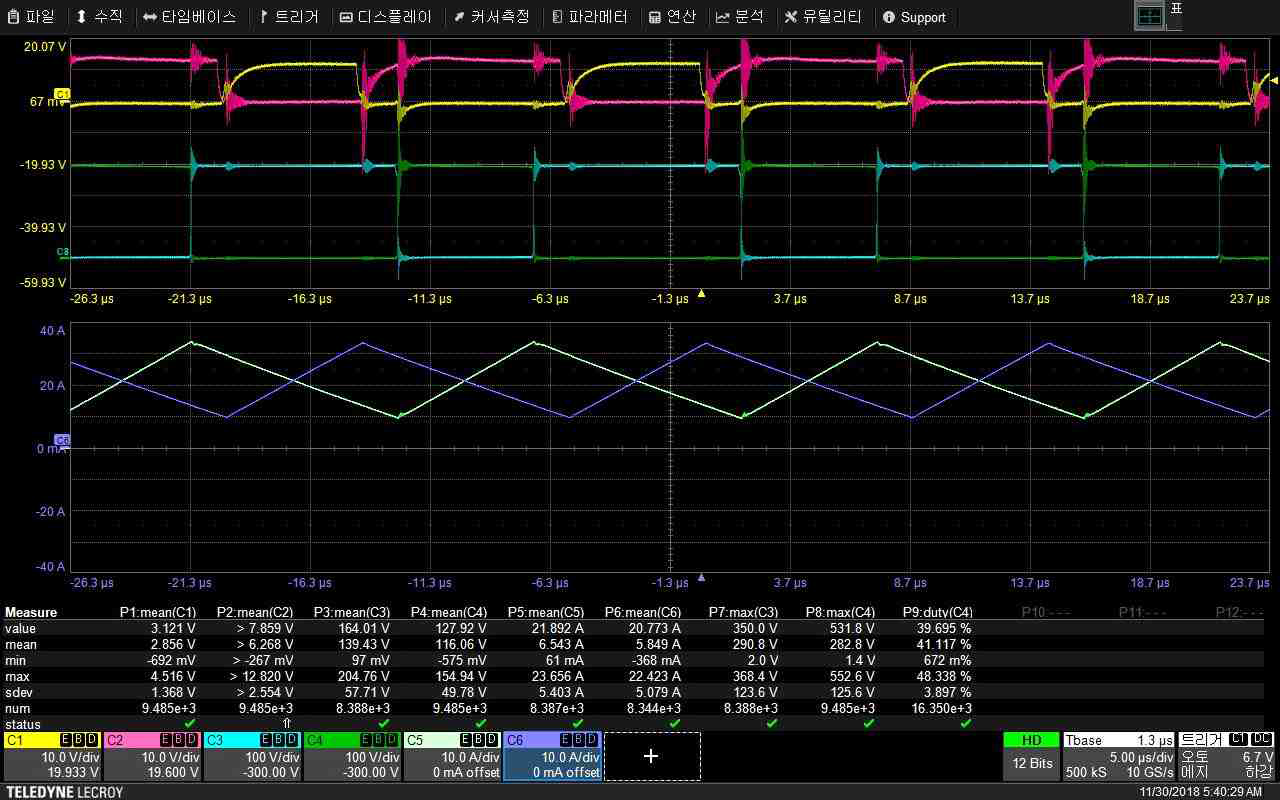Image resolution: width=1280 pixels, height=800 pixels.
Task: Click the 40 A axis label on lower grid
Action: tap(52, 331)
